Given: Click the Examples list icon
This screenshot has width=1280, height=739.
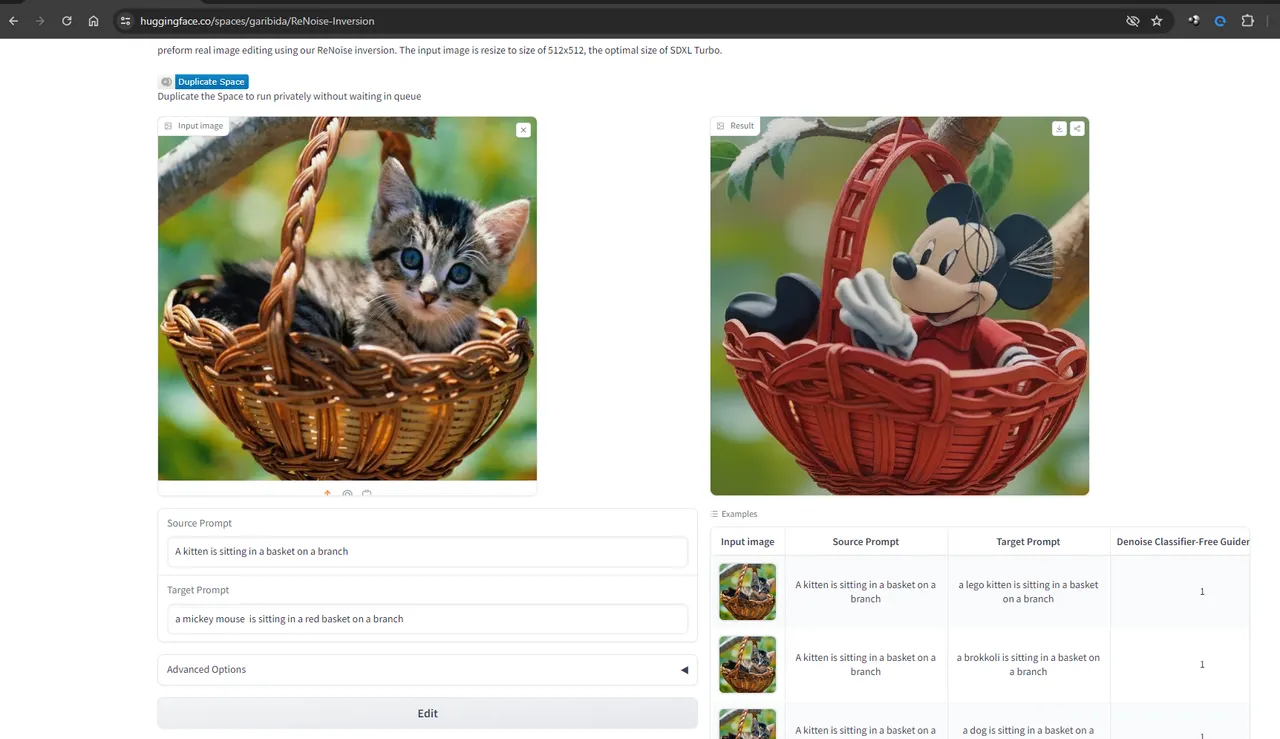Looking at the screenshot, I should (x=715, y=514).
